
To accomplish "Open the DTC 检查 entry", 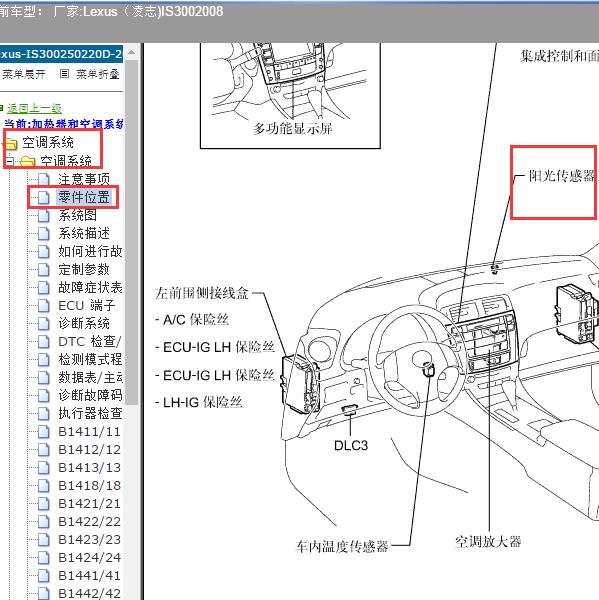I will (90, 341).
